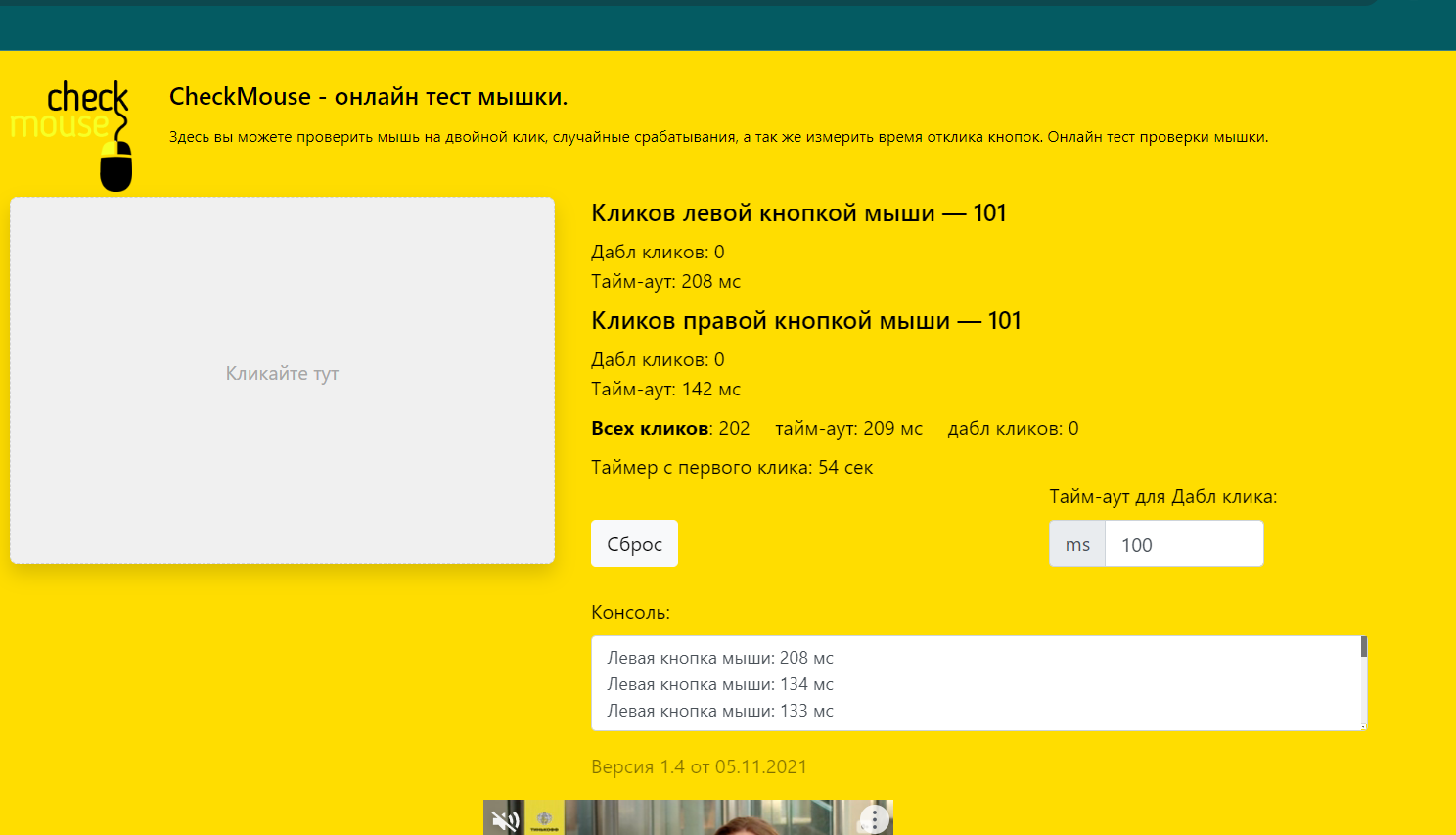The image size is (1456, 835).
Task: Select console entry showing 133 мс
Action: (720, 711)
